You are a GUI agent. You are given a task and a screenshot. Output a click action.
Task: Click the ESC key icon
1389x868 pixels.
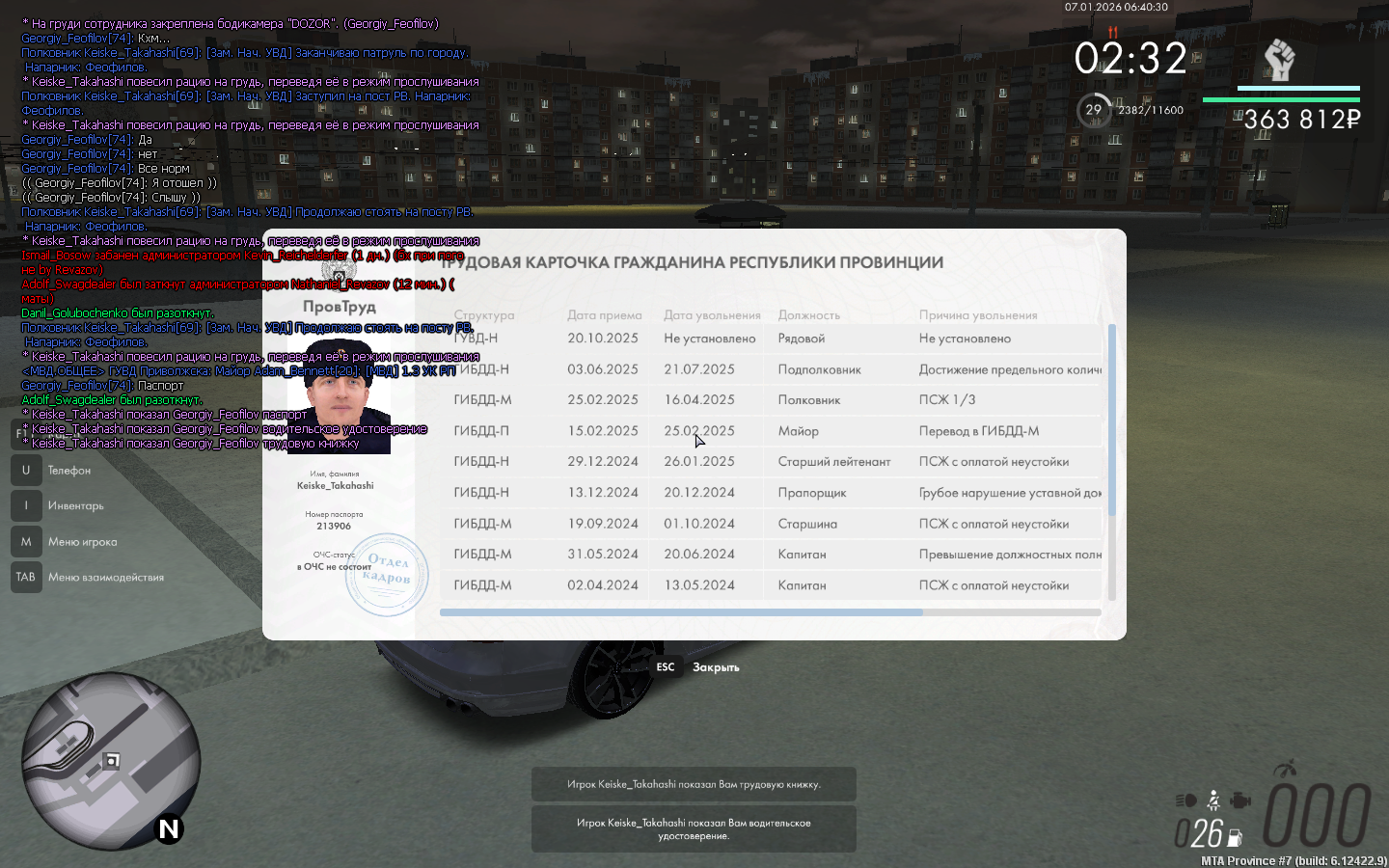click(x=666, y=667)
